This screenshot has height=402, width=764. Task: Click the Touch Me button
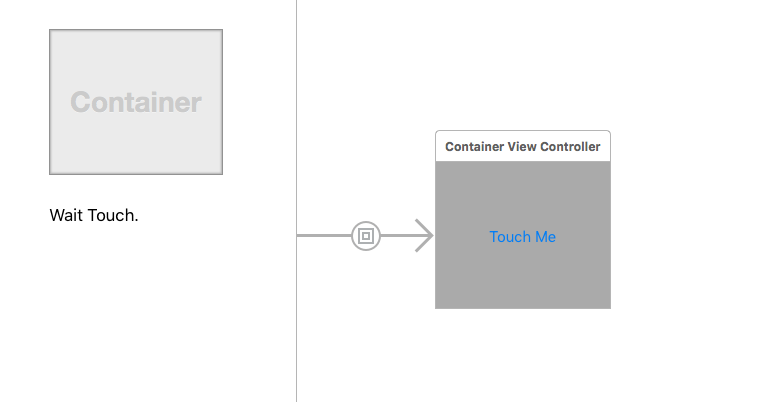coord(522,237)
